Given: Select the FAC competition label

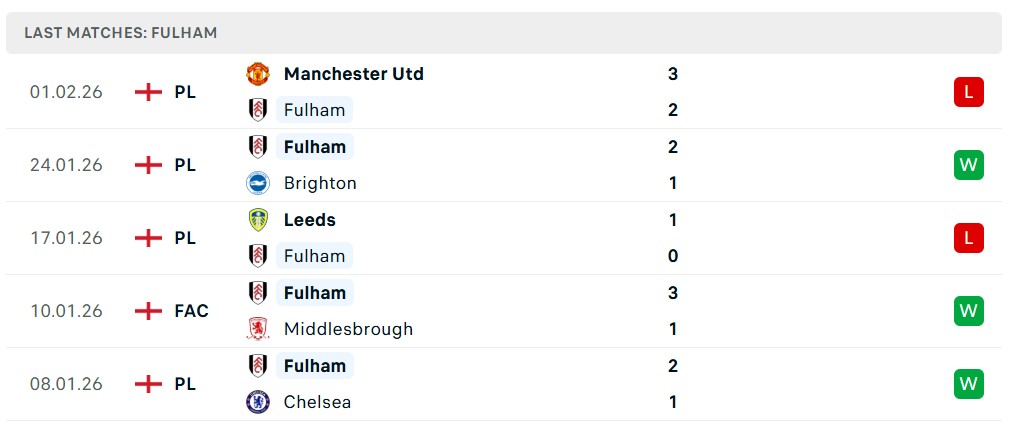Looking at the screenshot, I should click(x=191, y=311).
